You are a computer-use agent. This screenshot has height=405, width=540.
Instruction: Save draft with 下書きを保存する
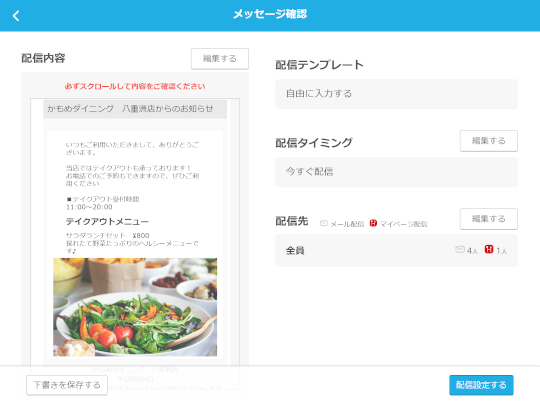67,385
